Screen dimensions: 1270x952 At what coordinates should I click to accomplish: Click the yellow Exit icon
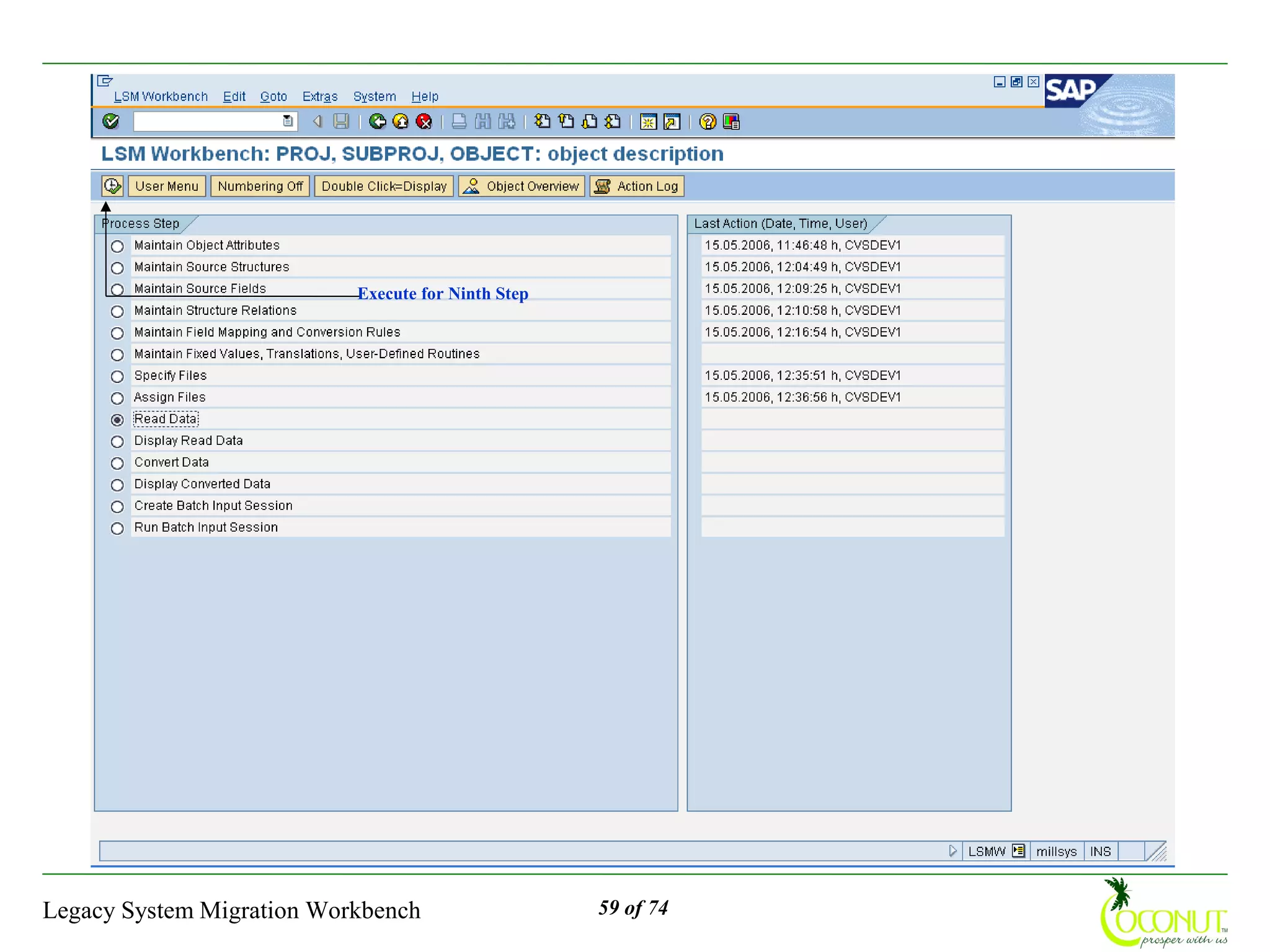(401, 121)
